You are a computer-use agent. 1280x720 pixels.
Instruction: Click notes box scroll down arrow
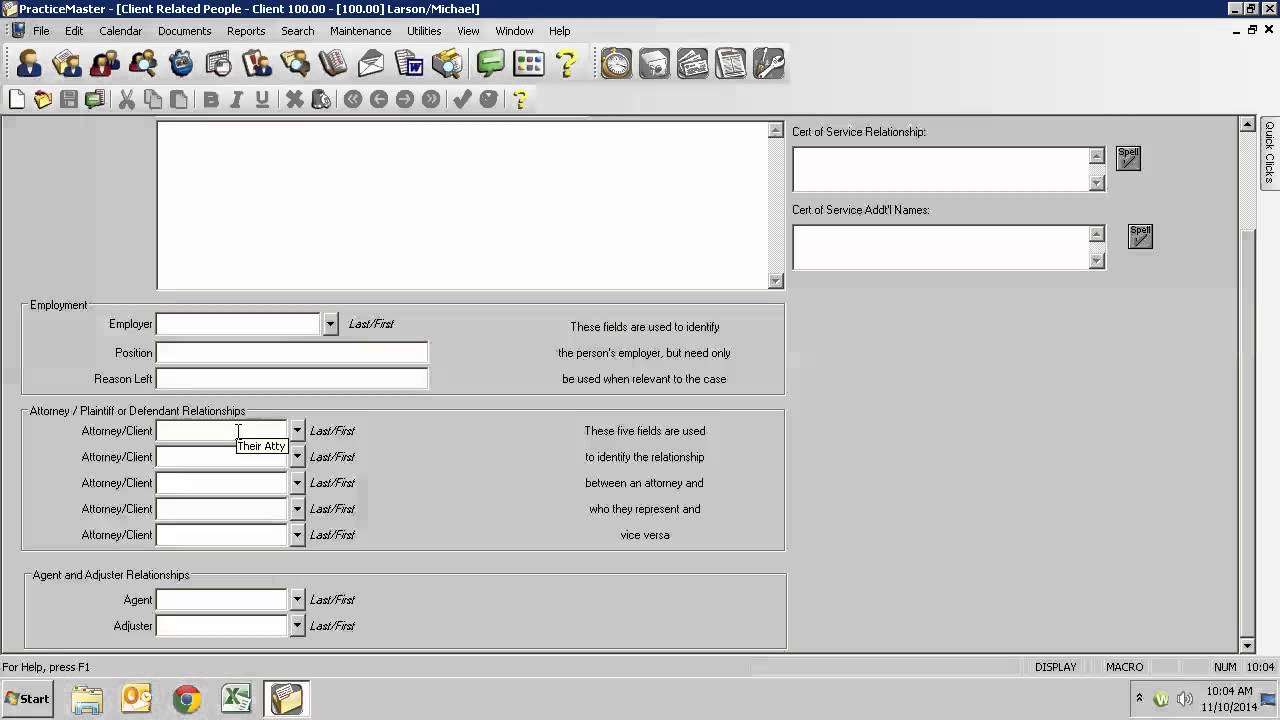(x=775, y=281)
